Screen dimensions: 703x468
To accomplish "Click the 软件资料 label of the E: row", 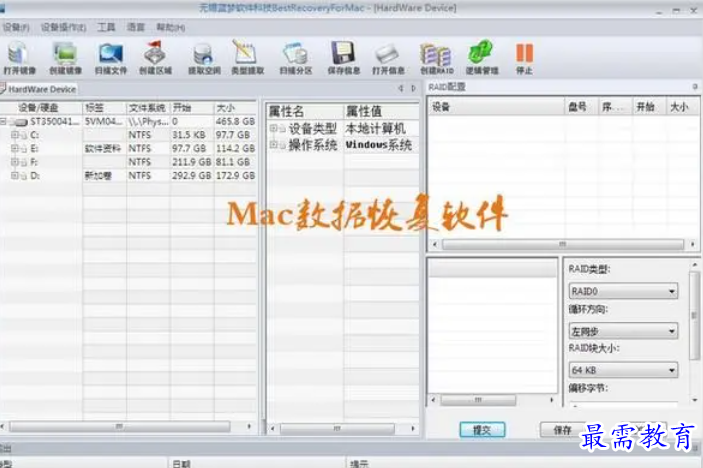I will 103,148.
